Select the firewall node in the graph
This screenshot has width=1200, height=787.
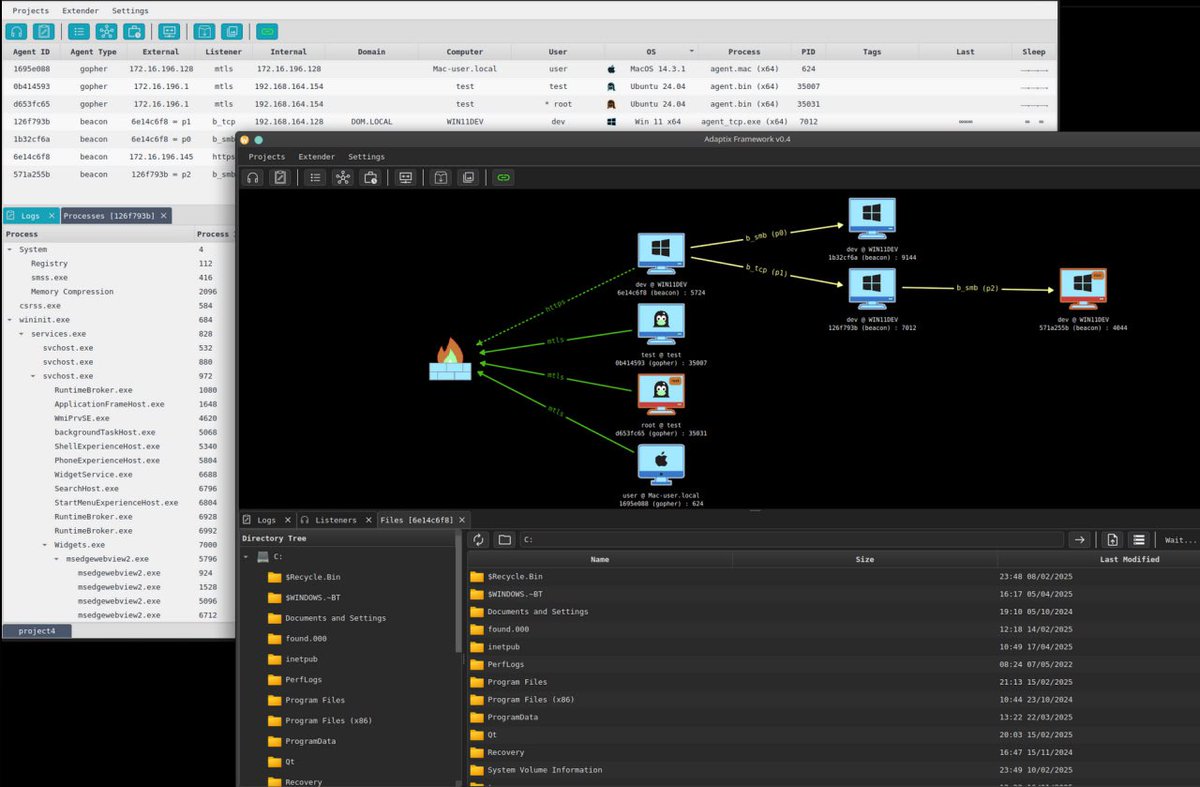449,359
